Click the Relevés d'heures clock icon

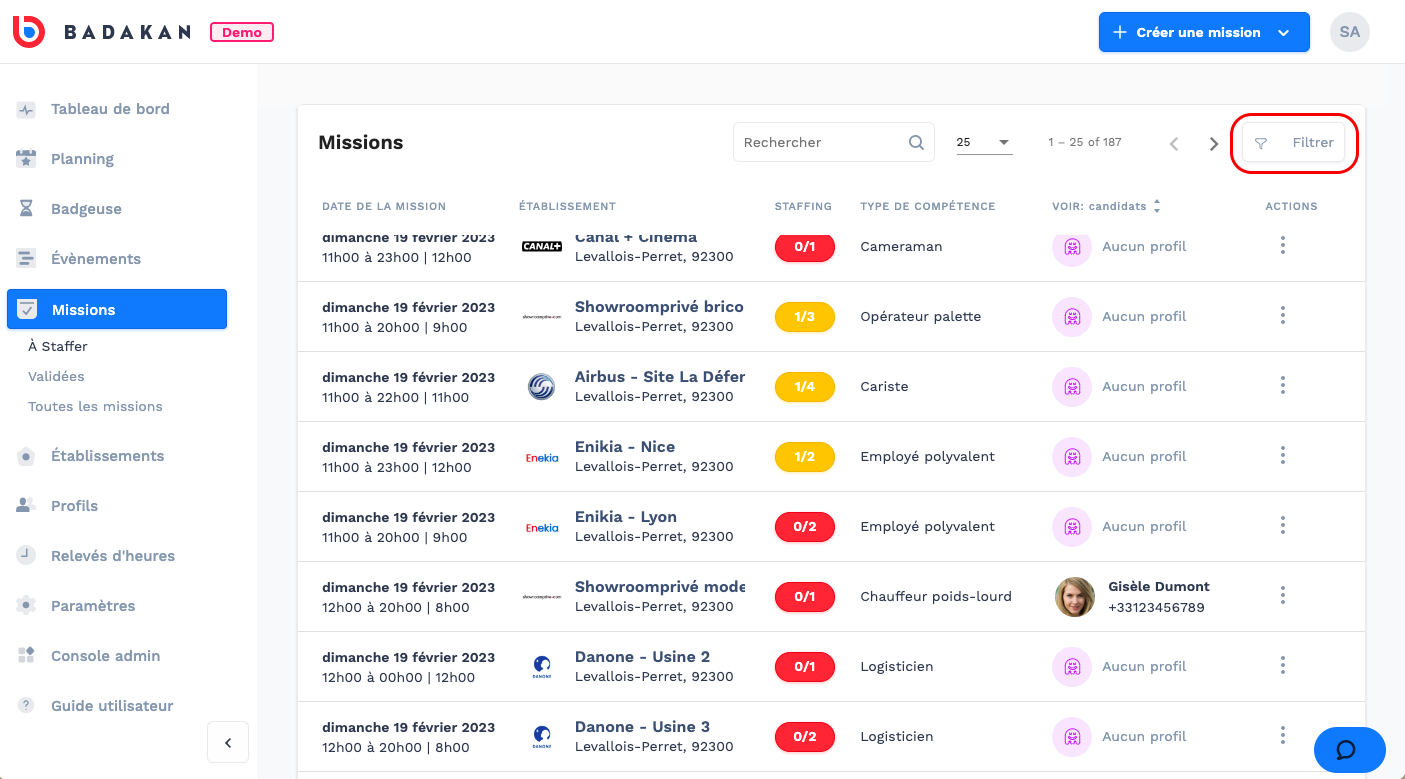[x=27, y=556]
